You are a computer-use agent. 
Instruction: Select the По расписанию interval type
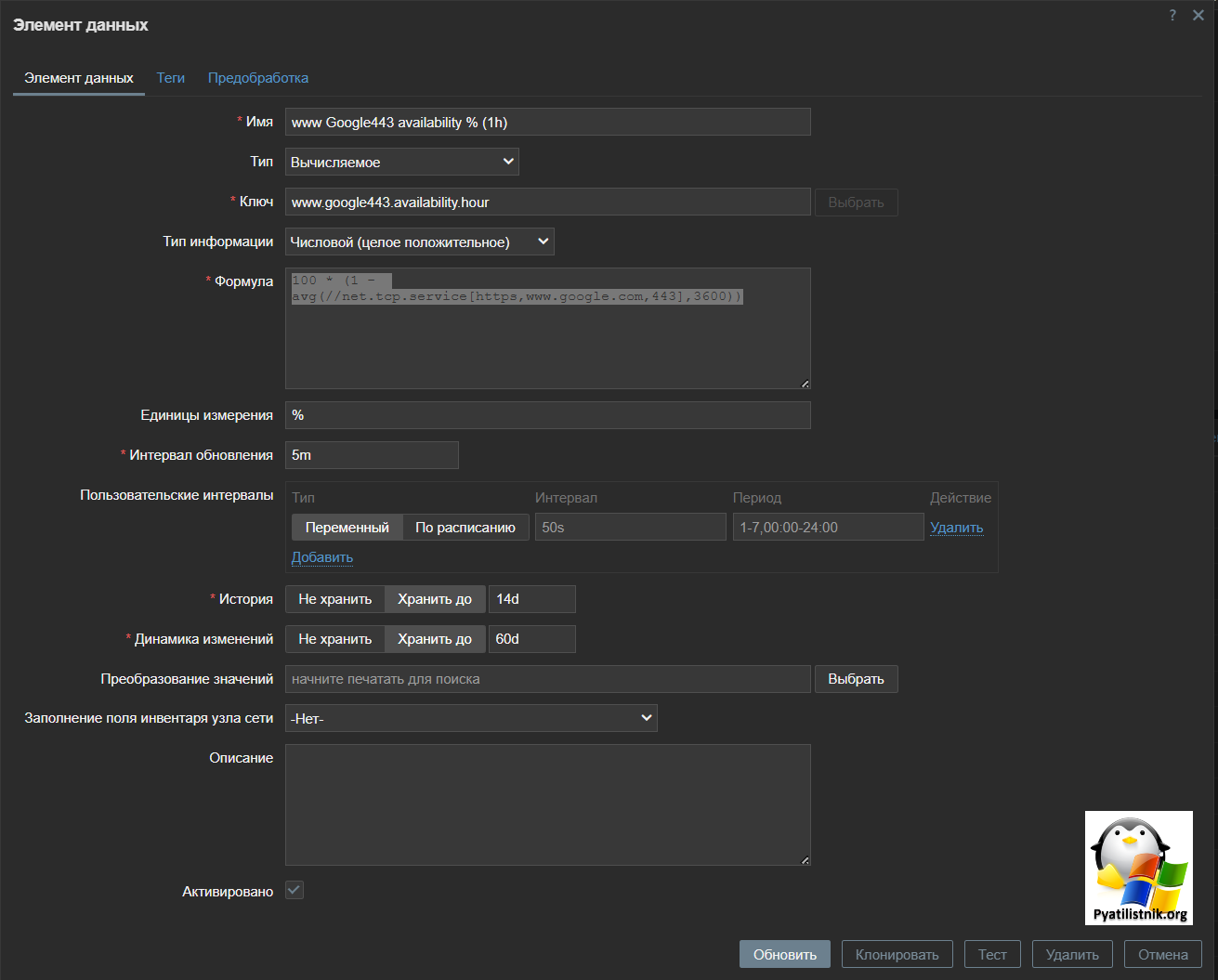coord(465,528)
